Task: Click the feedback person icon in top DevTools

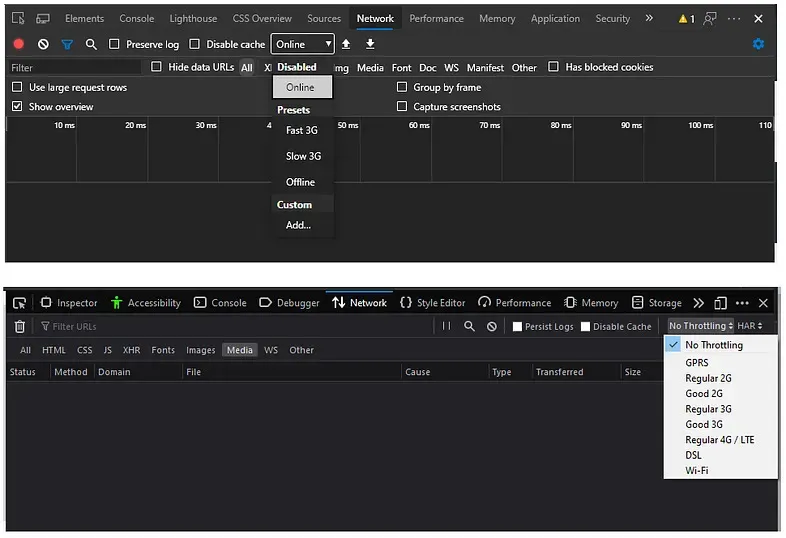Action: pyautogui.click(x=710, y=19)
